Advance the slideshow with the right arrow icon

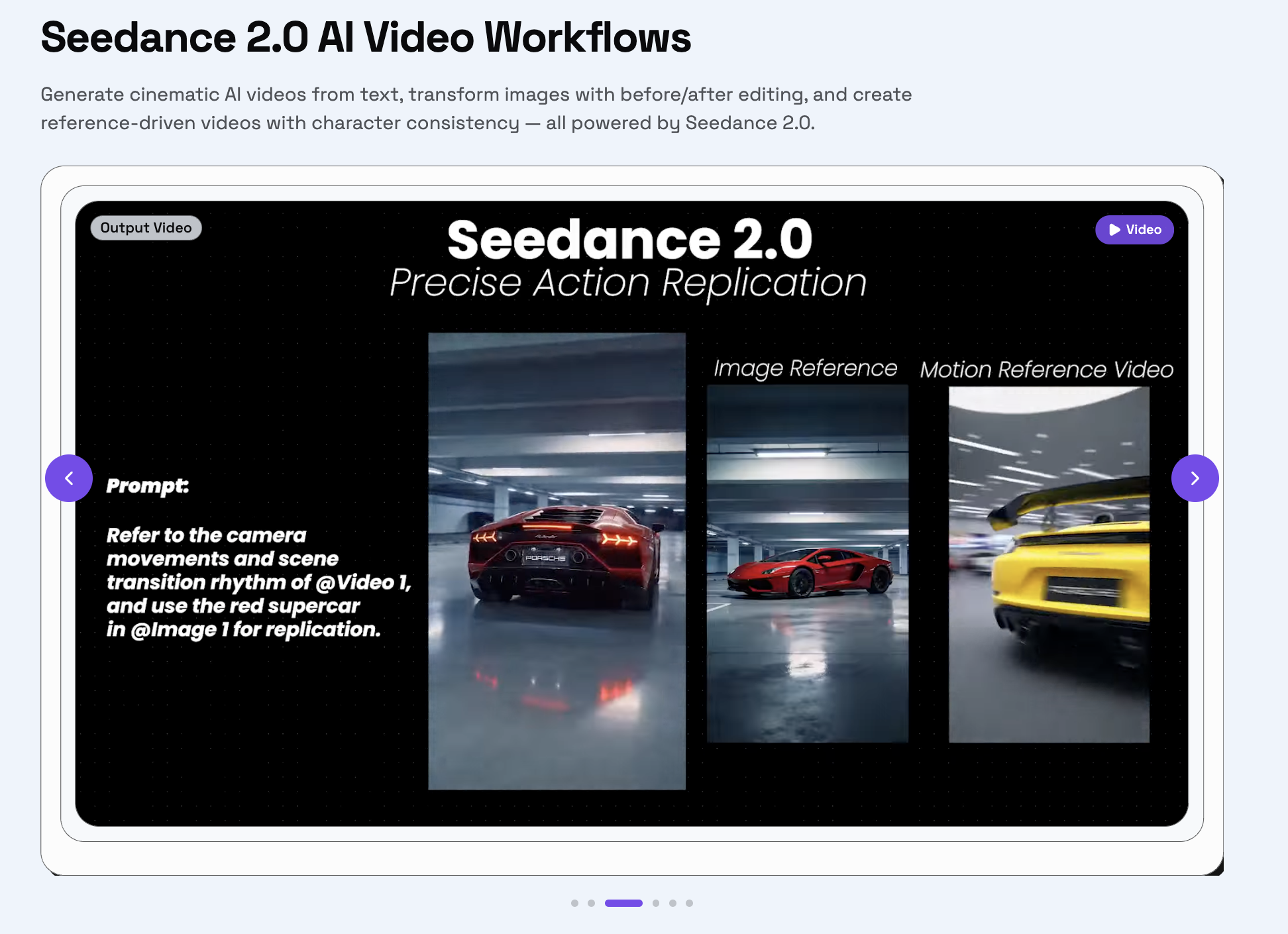click(1195, 478)
